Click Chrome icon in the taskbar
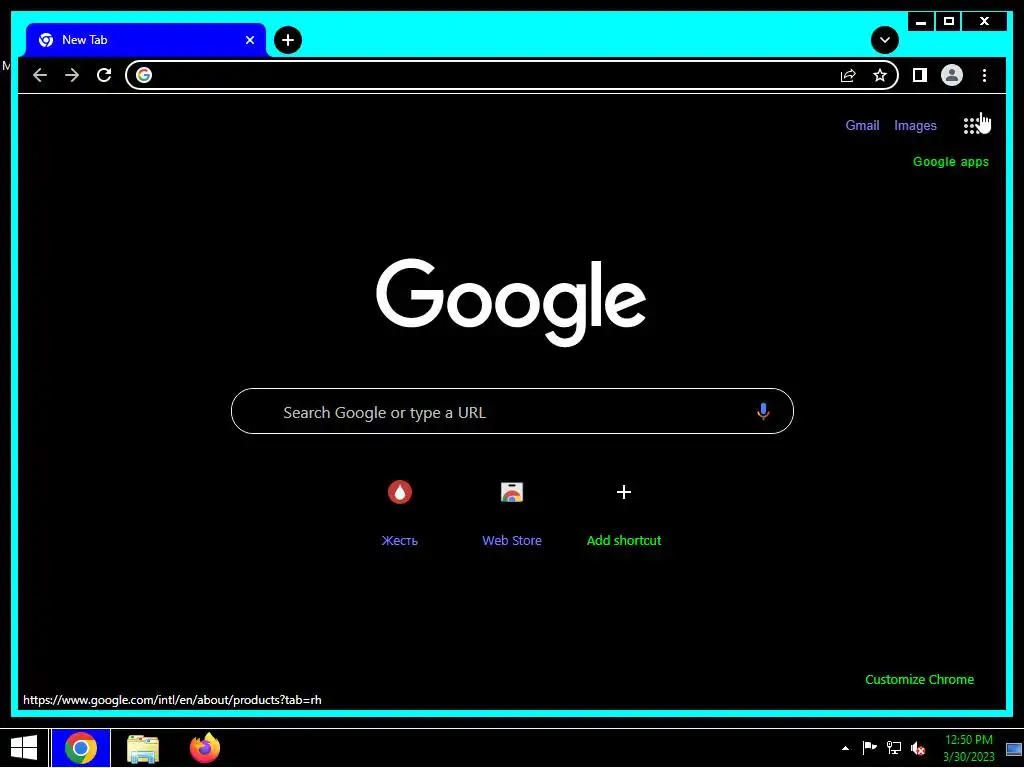Viewport: 1024px width, 768px height. coord(80,748)
